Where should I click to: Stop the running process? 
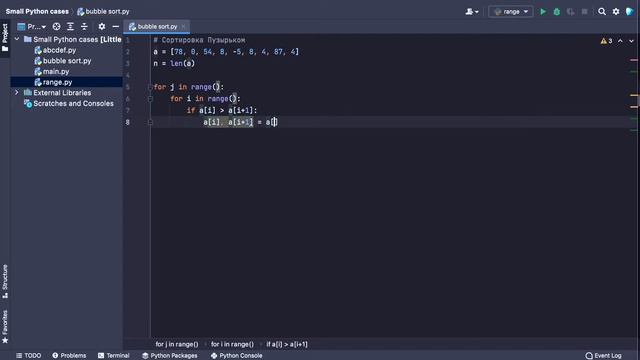[x=584, y=12]
